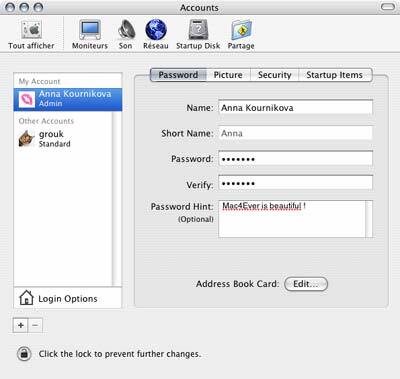Open Tout afficher (Show All) preferences
The image size is (400, 379).
pos(31,34)
